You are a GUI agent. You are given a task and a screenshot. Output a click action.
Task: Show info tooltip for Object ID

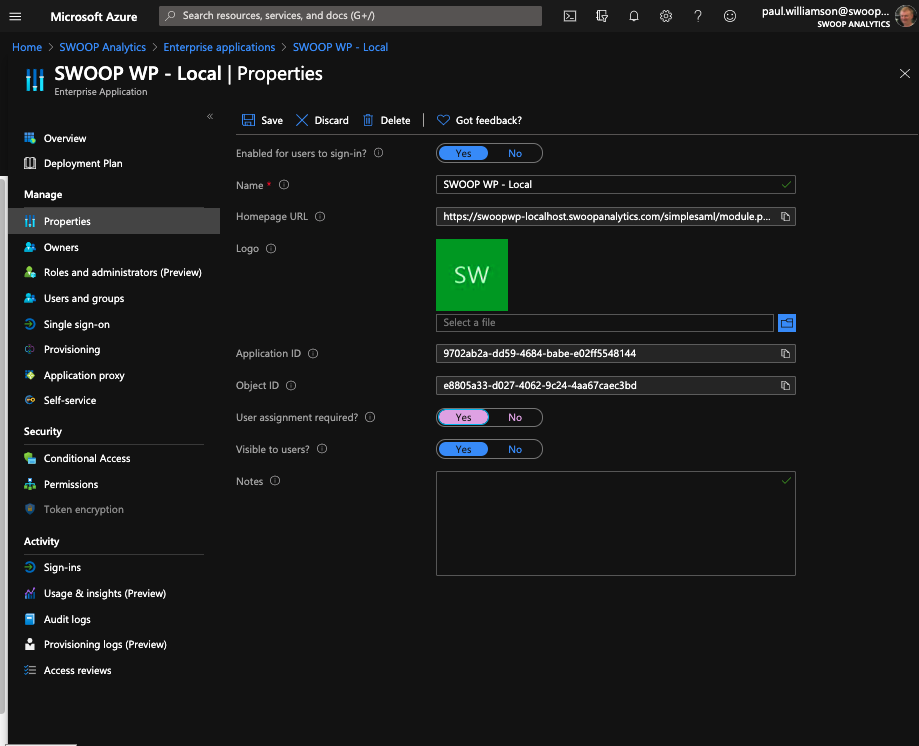[291, 386]
